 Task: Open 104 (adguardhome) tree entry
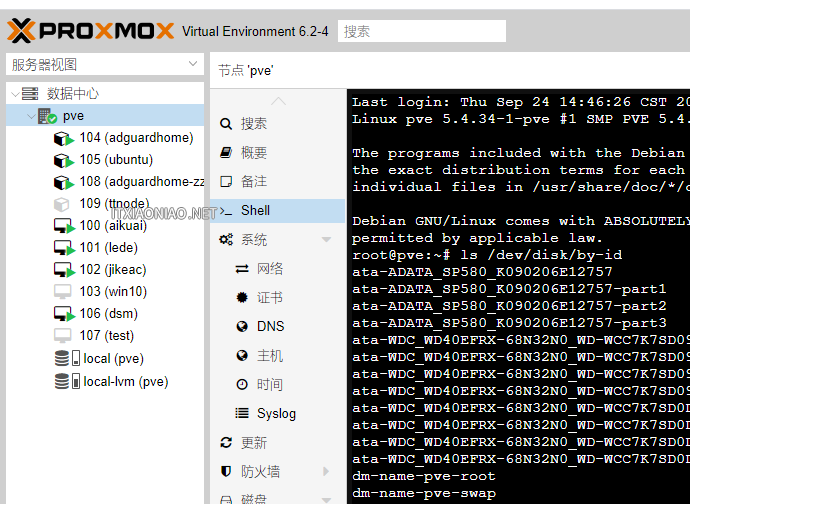pyautogui.click(x=136, y=138)
